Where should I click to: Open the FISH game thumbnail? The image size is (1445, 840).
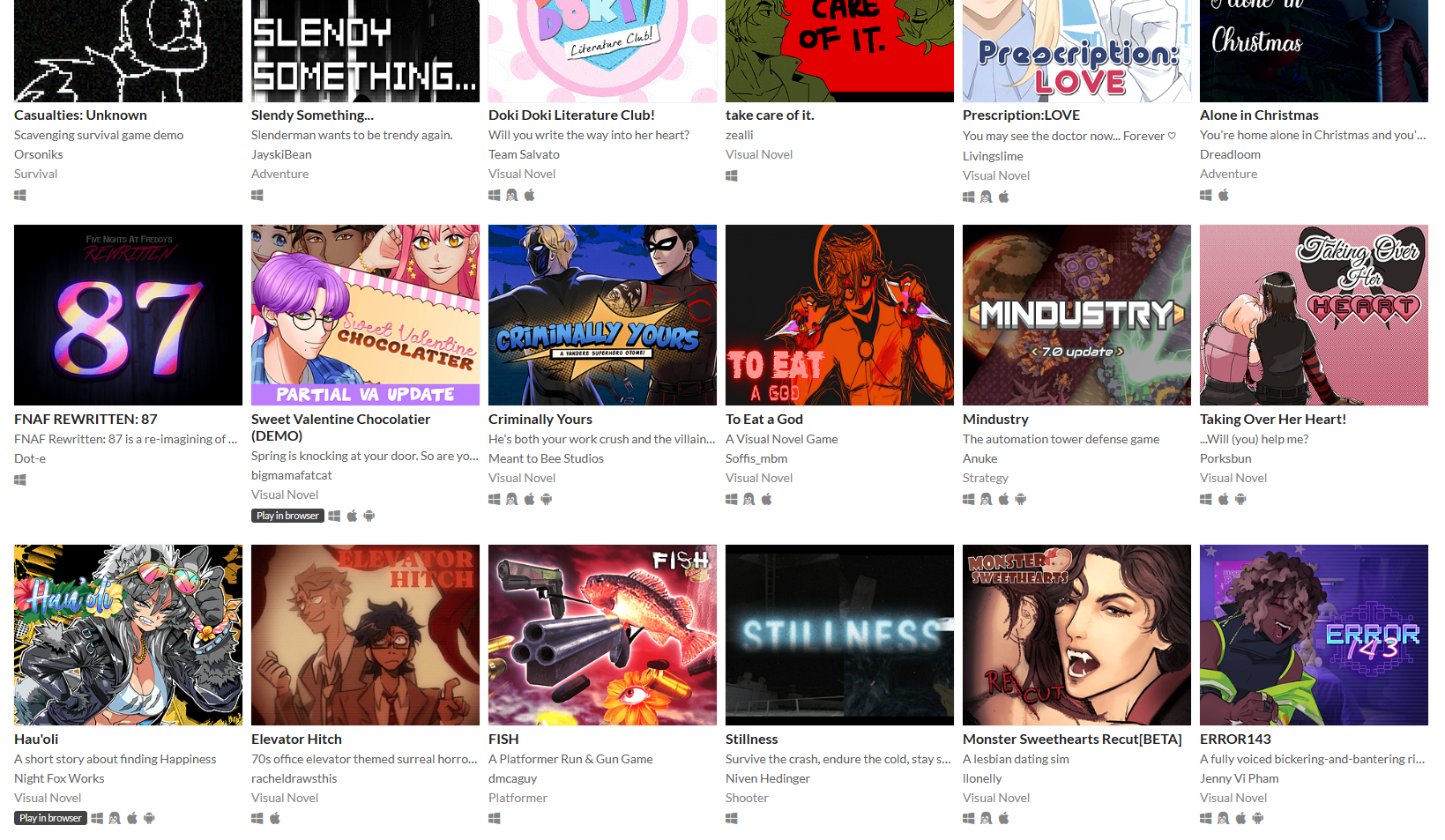[602, 635]
